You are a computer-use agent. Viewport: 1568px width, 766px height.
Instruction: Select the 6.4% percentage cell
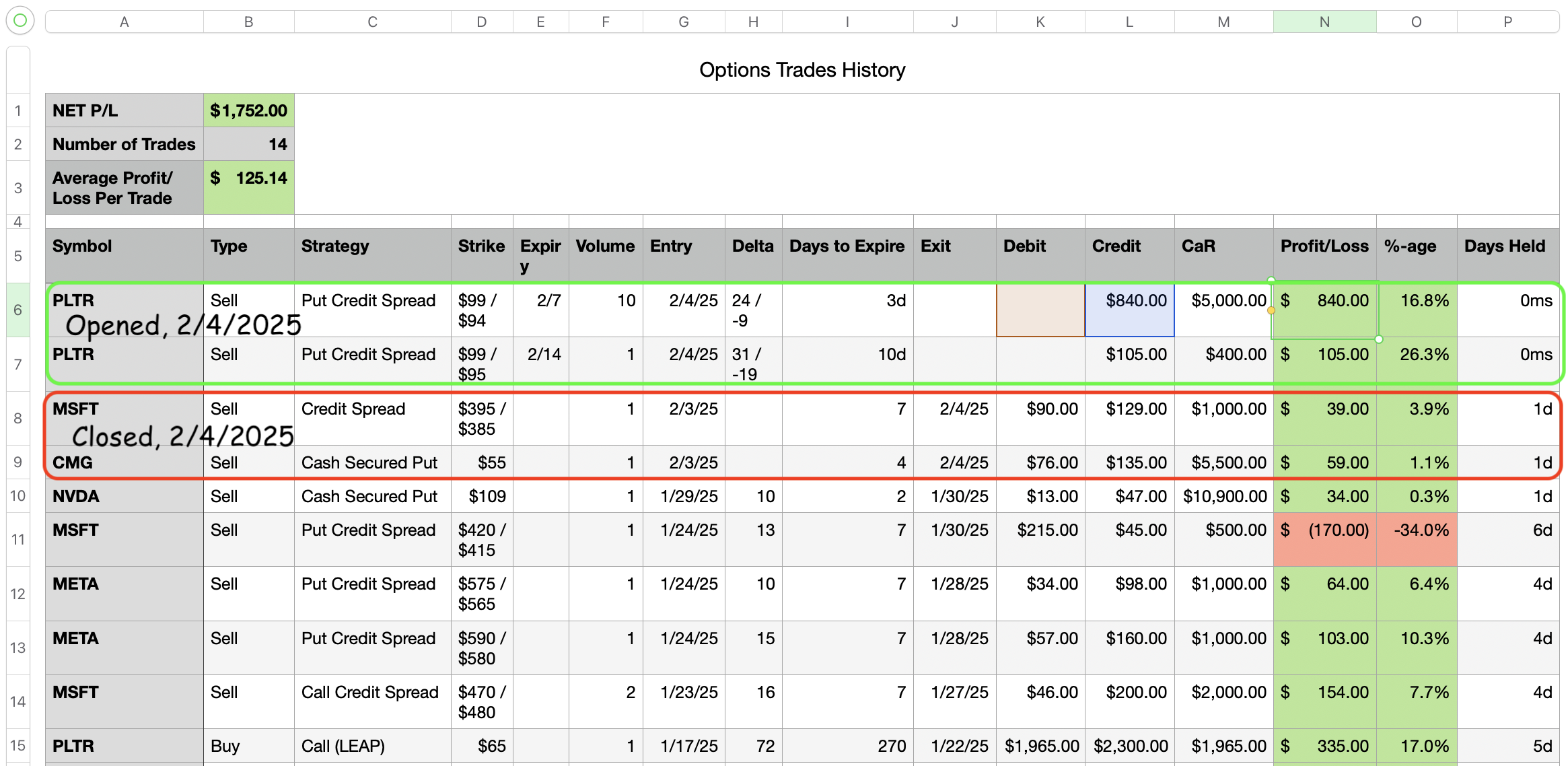[1417, 594]
